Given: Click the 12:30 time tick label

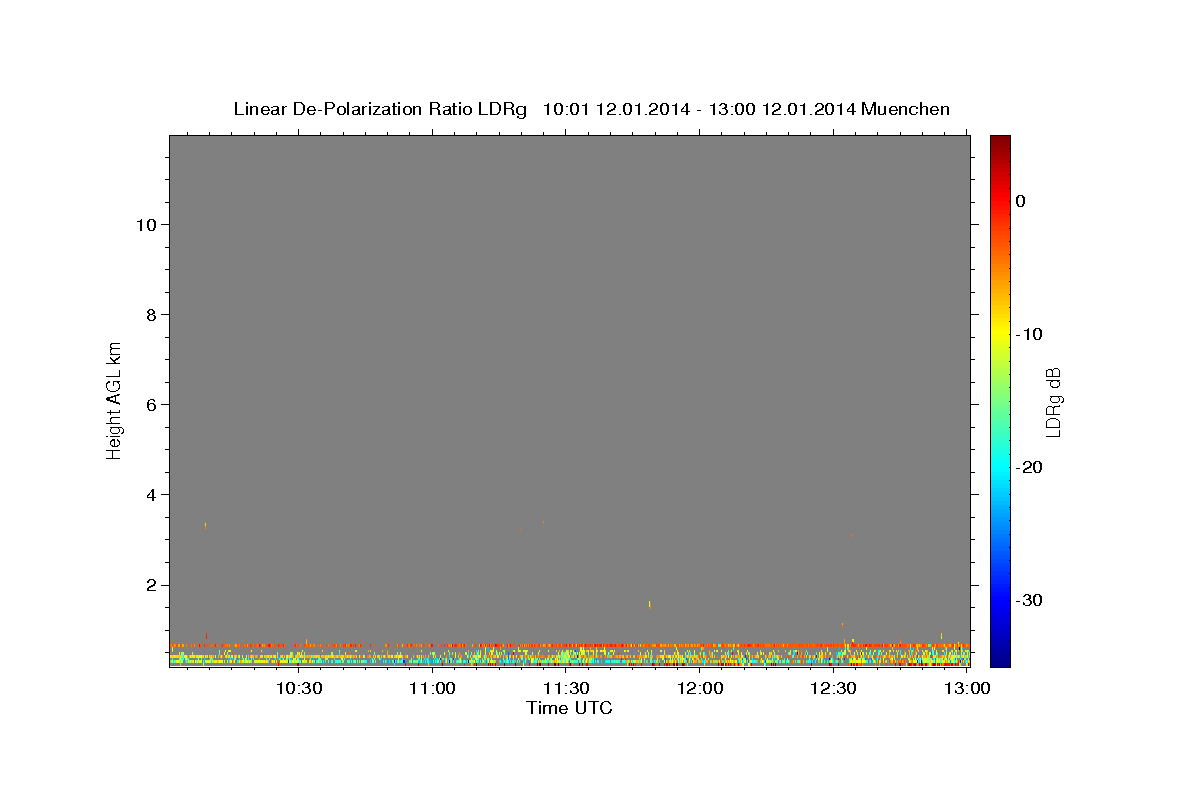Looking at the screenshot, I should 833,688.
